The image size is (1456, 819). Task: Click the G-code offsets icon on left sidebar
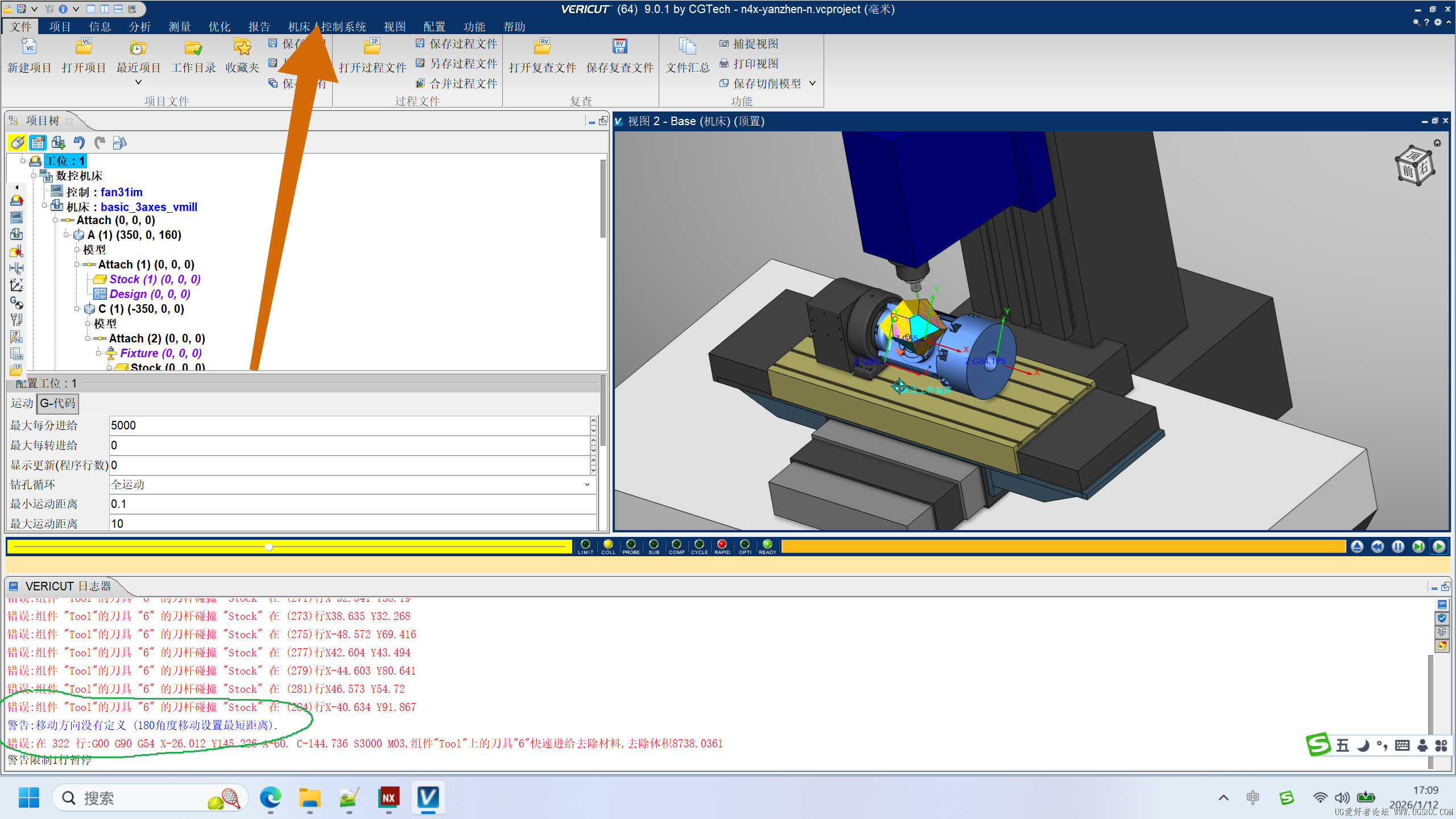16,301
